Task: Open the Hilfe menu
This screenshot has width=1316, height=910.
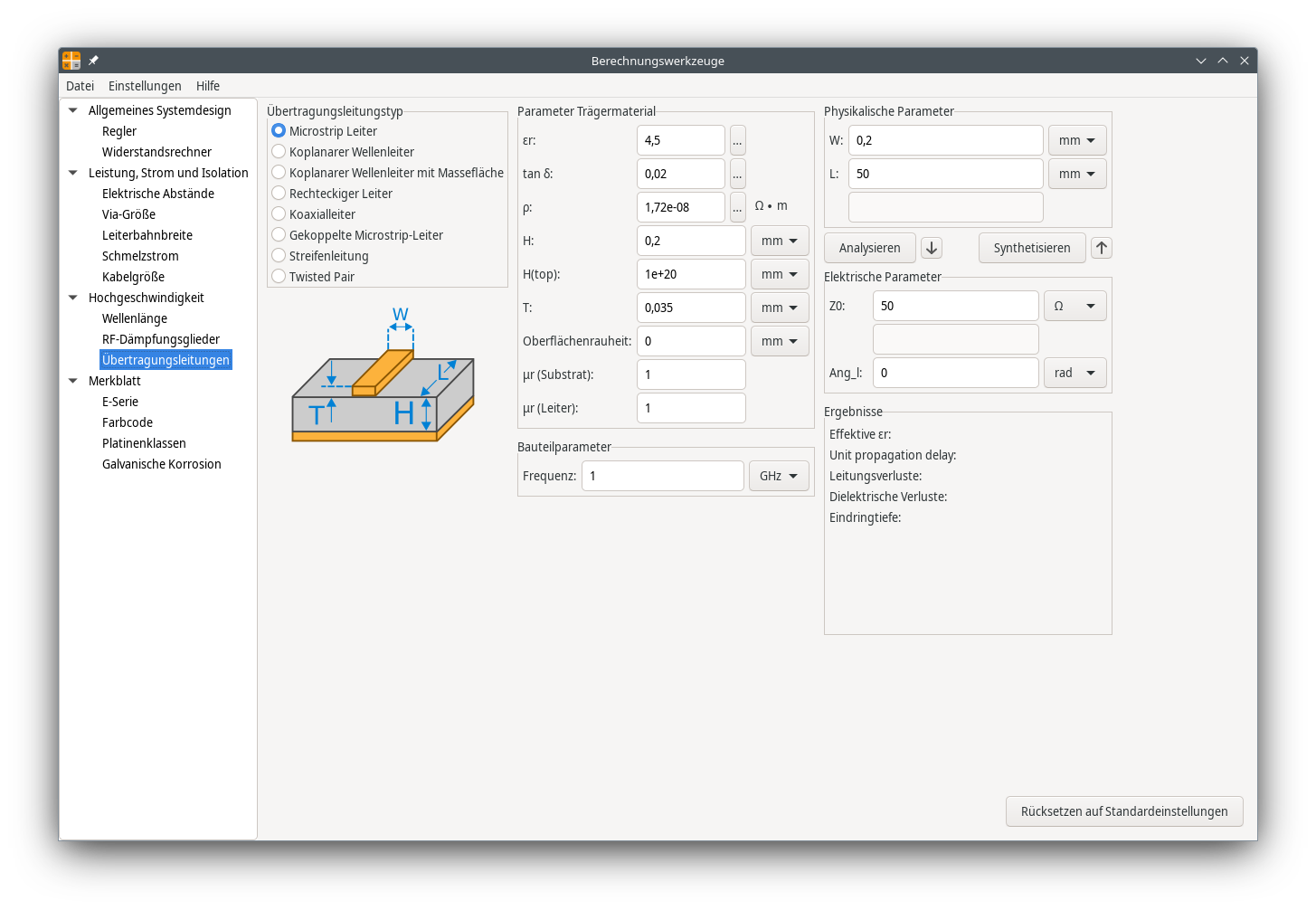Action: point(208,86)
